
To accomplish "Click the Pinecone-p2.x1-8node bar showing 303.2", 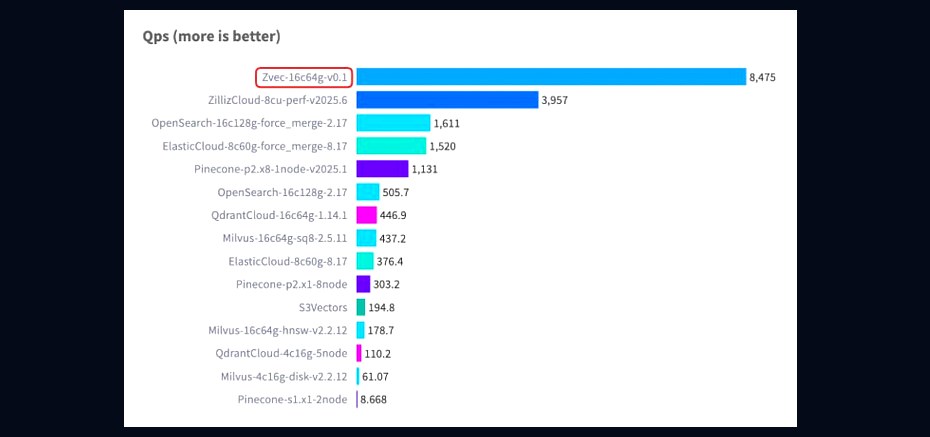I will click(x=363, y=284).
